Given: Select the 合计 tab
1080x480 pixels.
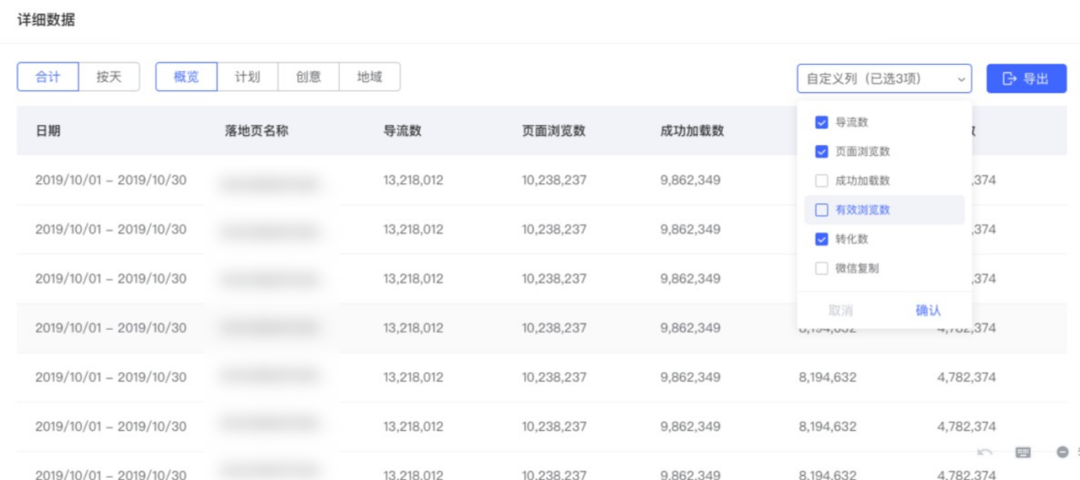Looking at the screenshot, I should [x=48, y=77].
